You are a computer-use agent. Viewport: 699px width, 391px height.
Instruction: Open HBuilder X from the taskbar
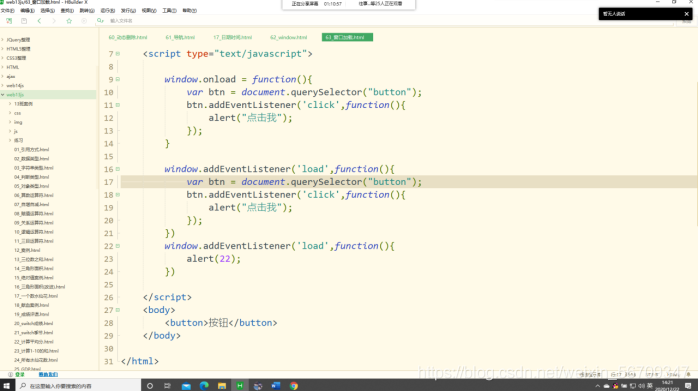coord(240,386)
